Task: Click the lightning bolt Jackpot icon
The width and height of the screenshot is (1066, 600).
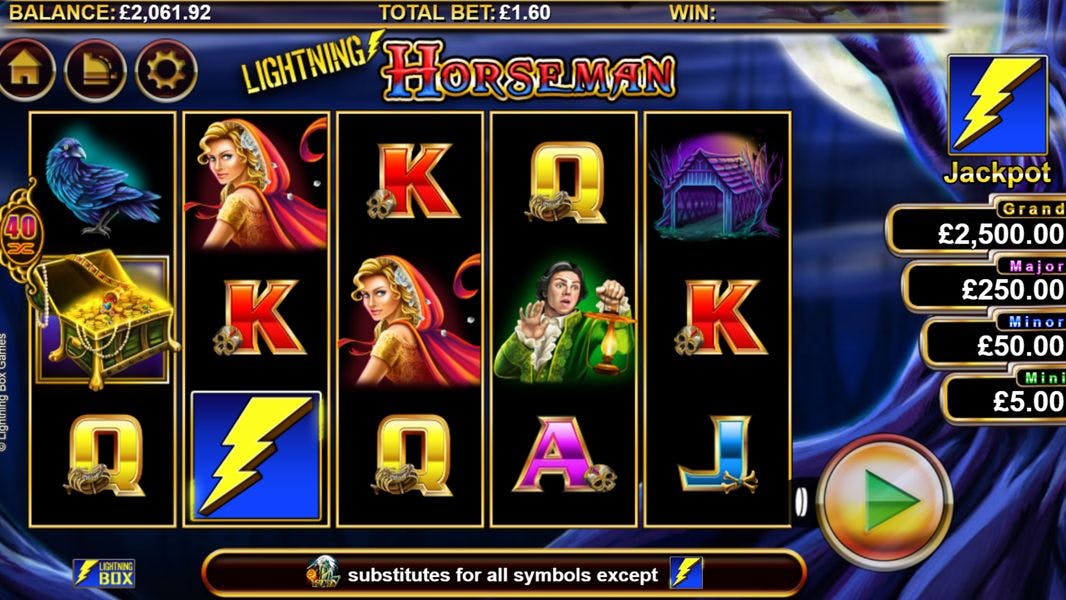Action: (997, 105)
